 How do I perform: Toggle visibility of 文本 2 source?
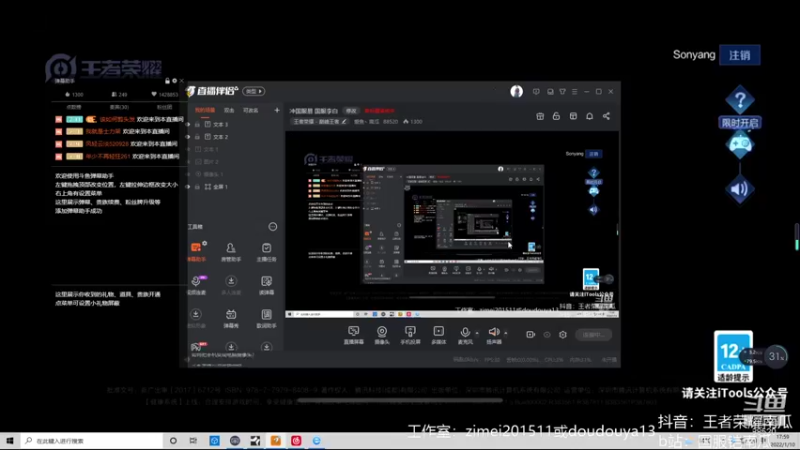click(x=188, y=137)
